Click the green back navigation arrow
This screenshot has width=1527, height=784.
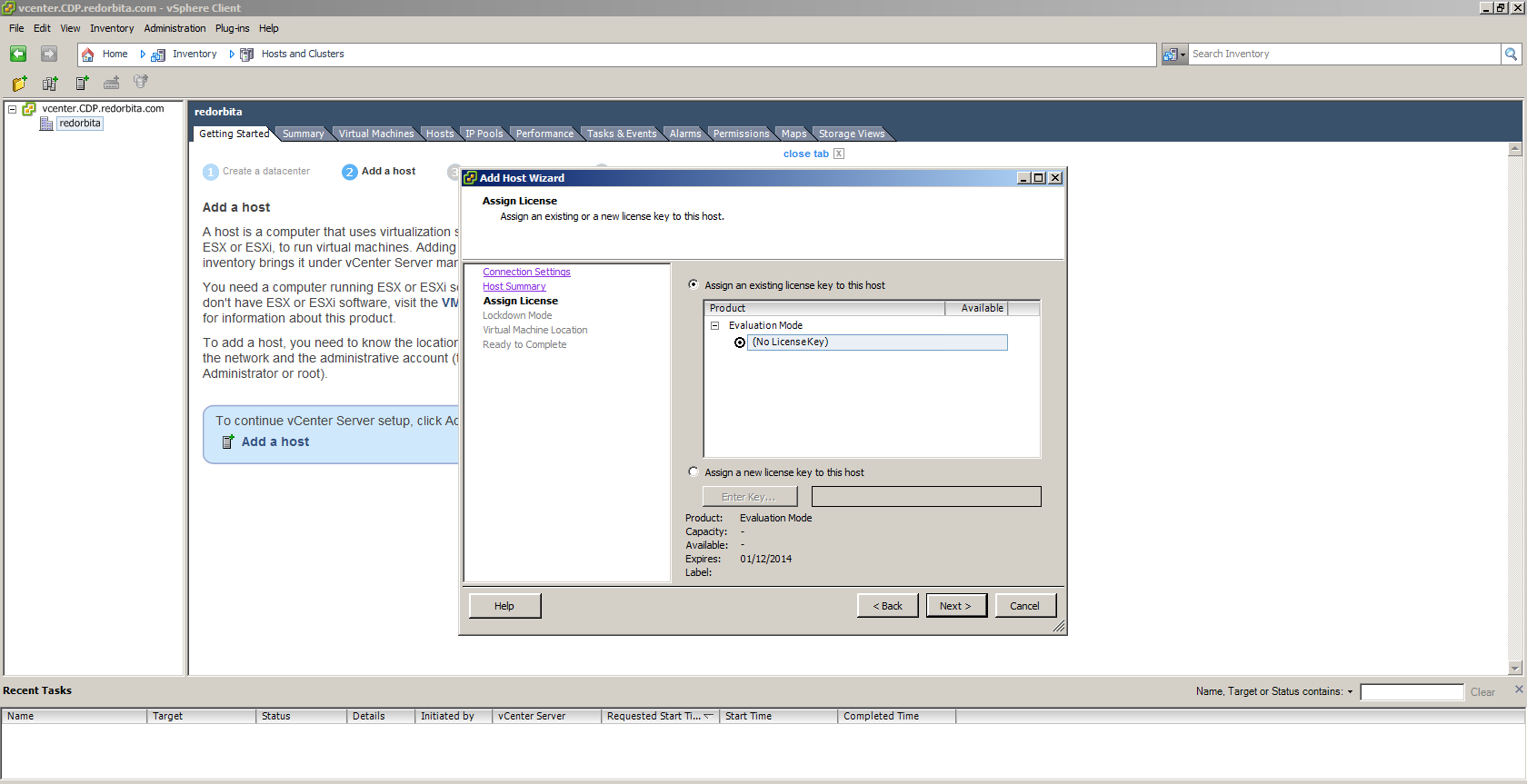[x=18, y=55]
